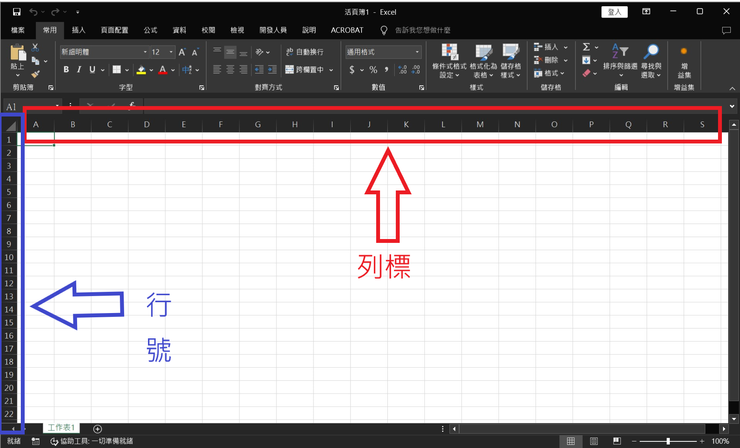Click the Save icon in title bar
Screen dimensions: 740x448
pyautogui.click(x=17, y=12)
